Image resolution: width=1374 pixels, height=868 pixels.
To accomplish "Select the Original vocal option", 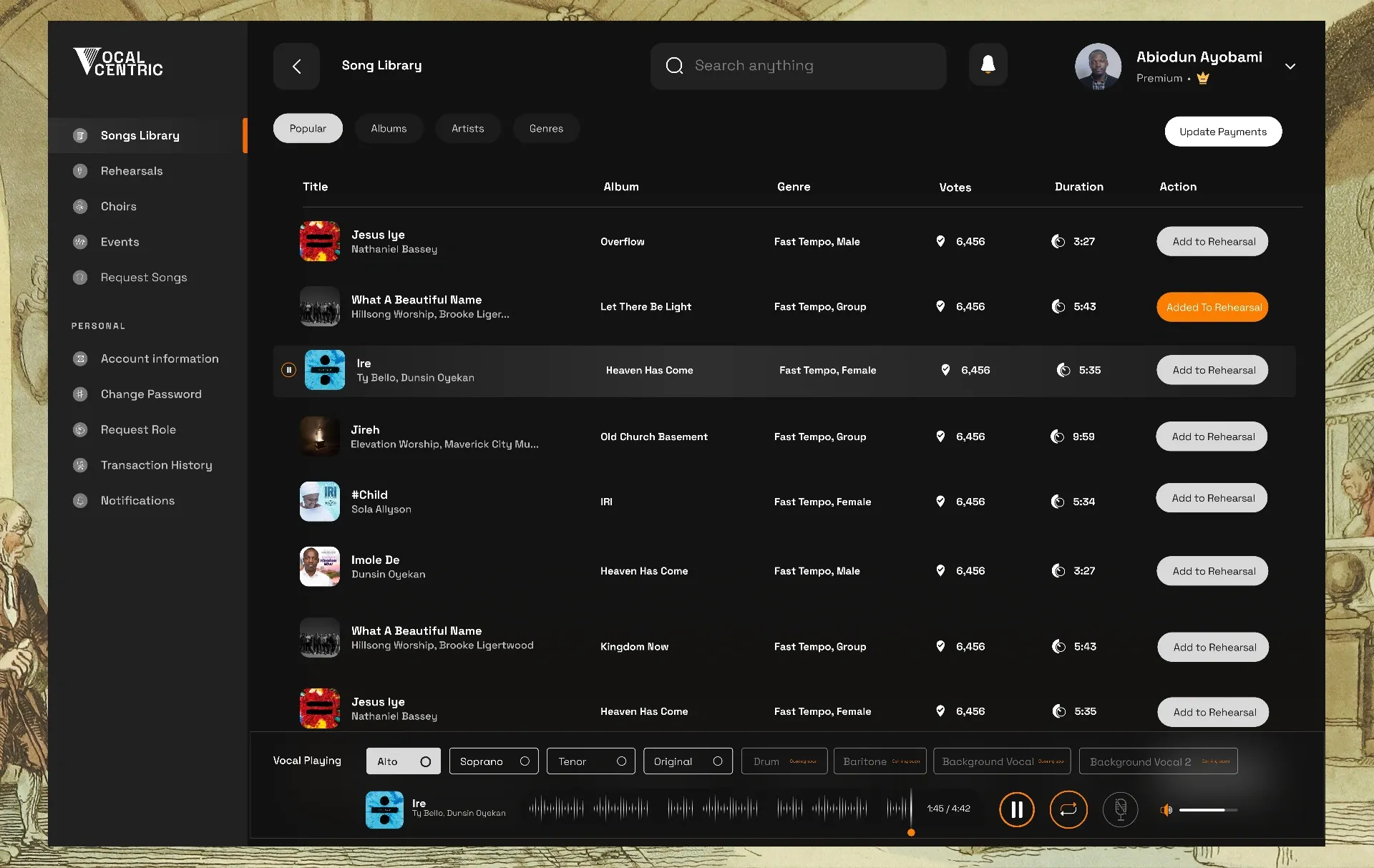I will tap(688, 761).
